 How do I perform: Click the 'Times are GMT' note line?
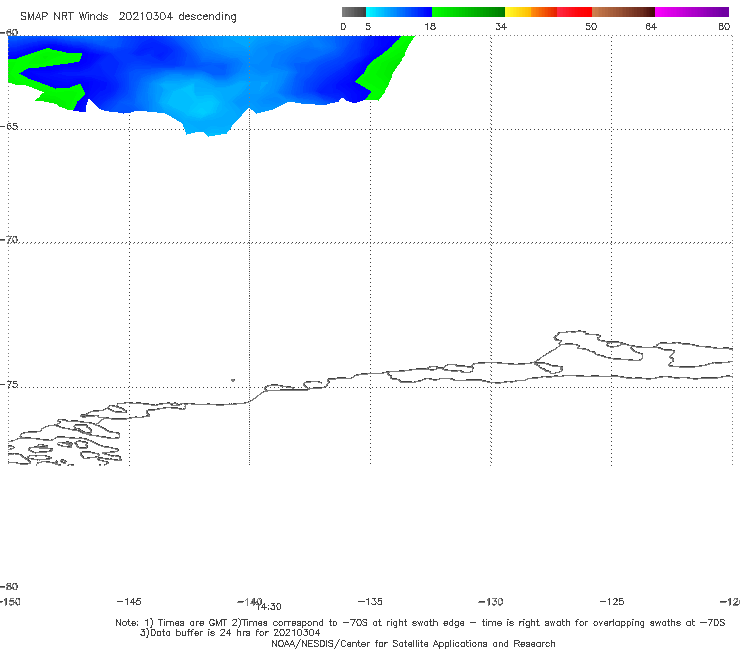coord(420,623)
